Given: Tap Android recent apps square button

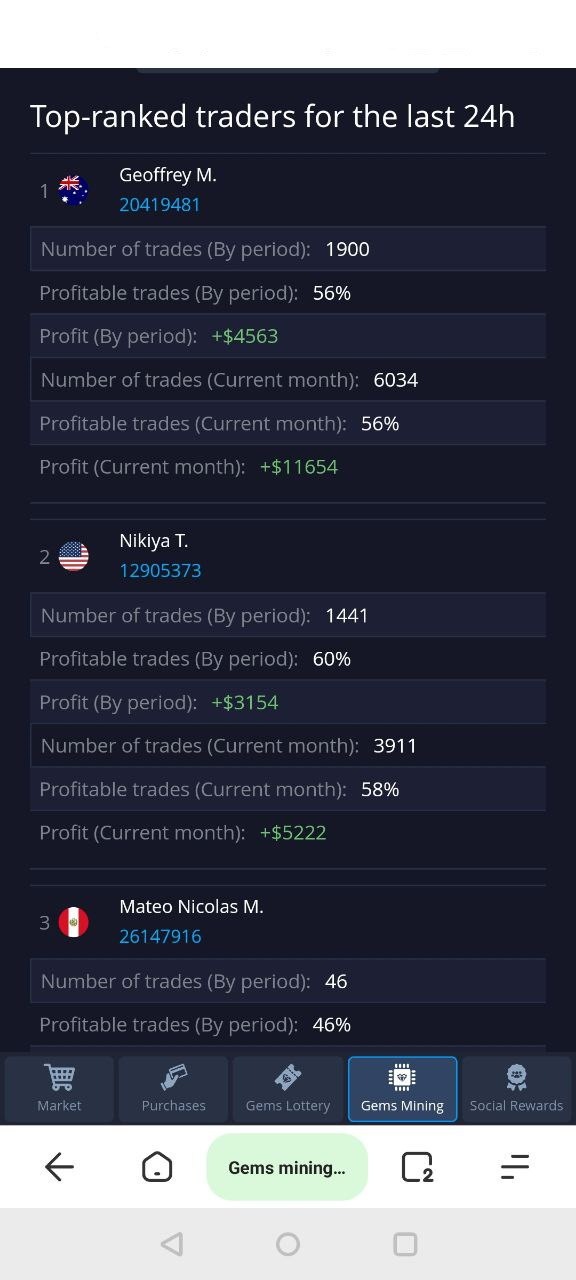Looking at the screenshot, I should (x=405, y=1244).
